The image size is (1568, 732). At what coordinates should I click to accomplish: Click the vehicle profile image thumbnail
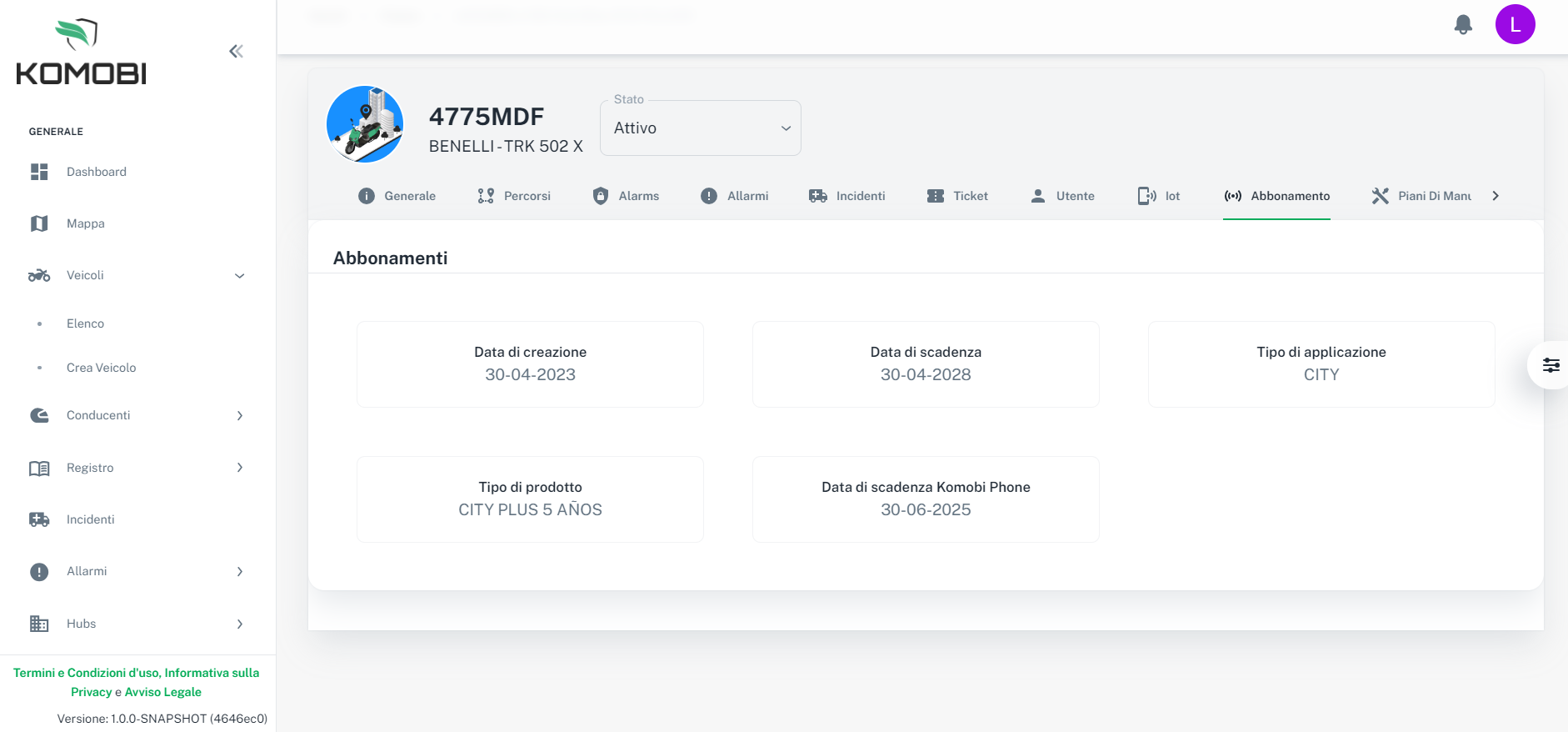(365, 124)
